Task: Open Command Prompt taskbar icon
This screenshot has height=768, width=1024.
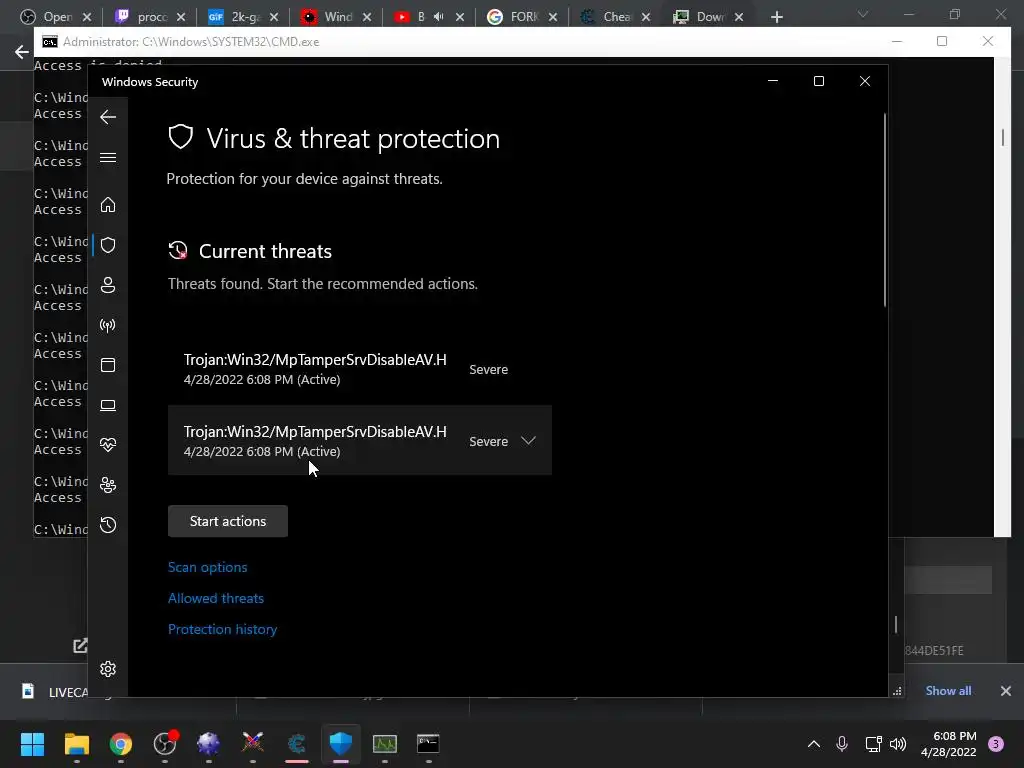Action: [x=428, y=744]
